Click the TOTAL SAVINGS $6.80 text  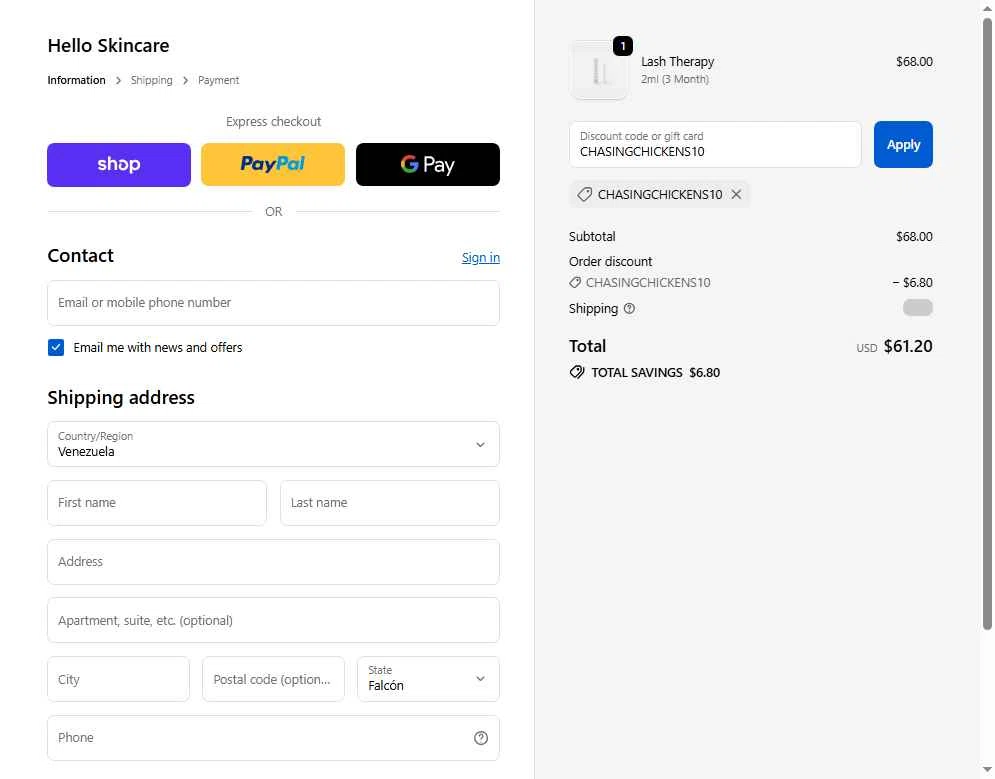pos(656,372)
